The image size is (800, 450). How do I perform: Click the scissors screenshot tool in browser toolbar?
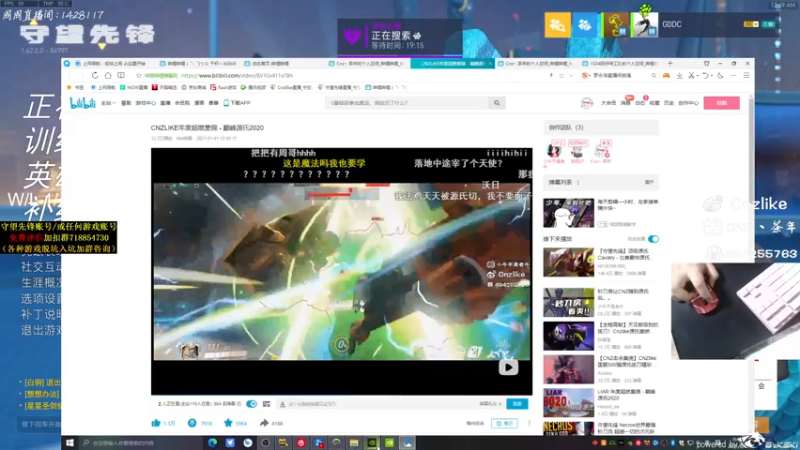pyautogui.click(x=691, y=76)
